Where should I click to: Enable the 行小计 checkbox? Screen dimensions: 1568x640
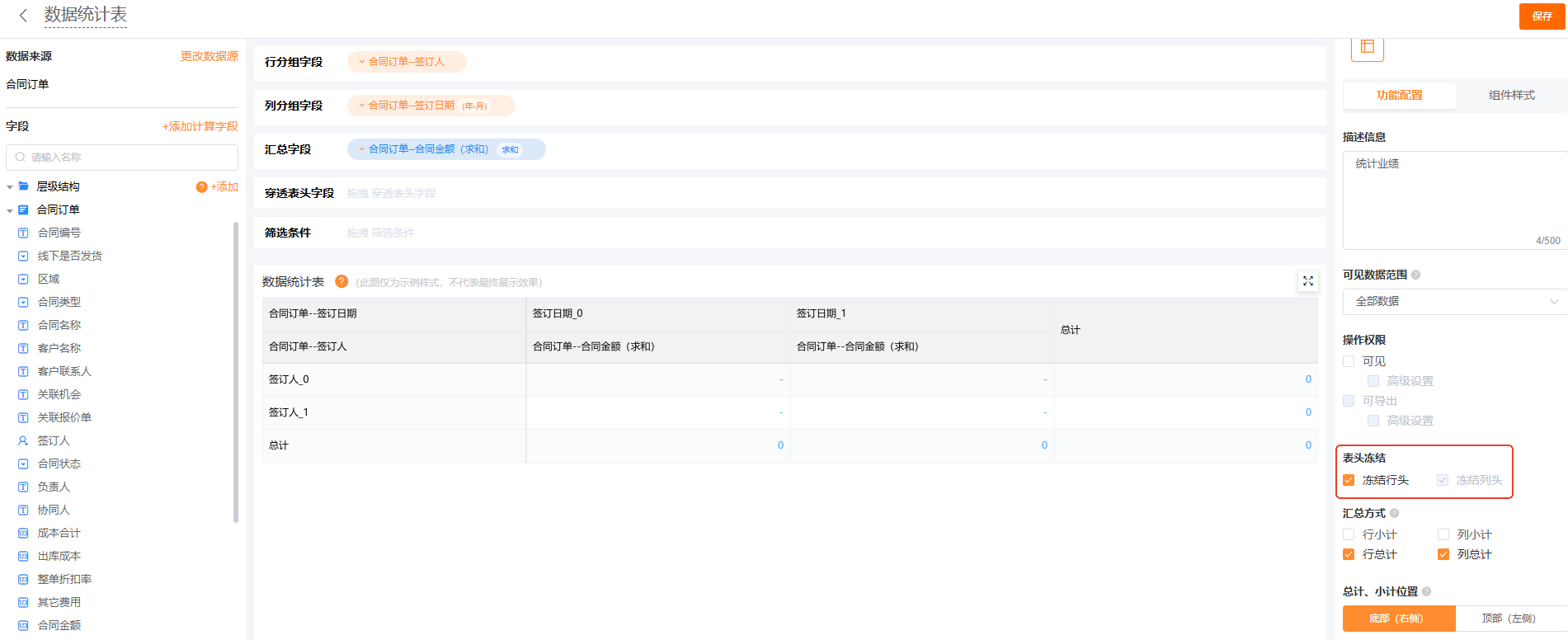1349,534
